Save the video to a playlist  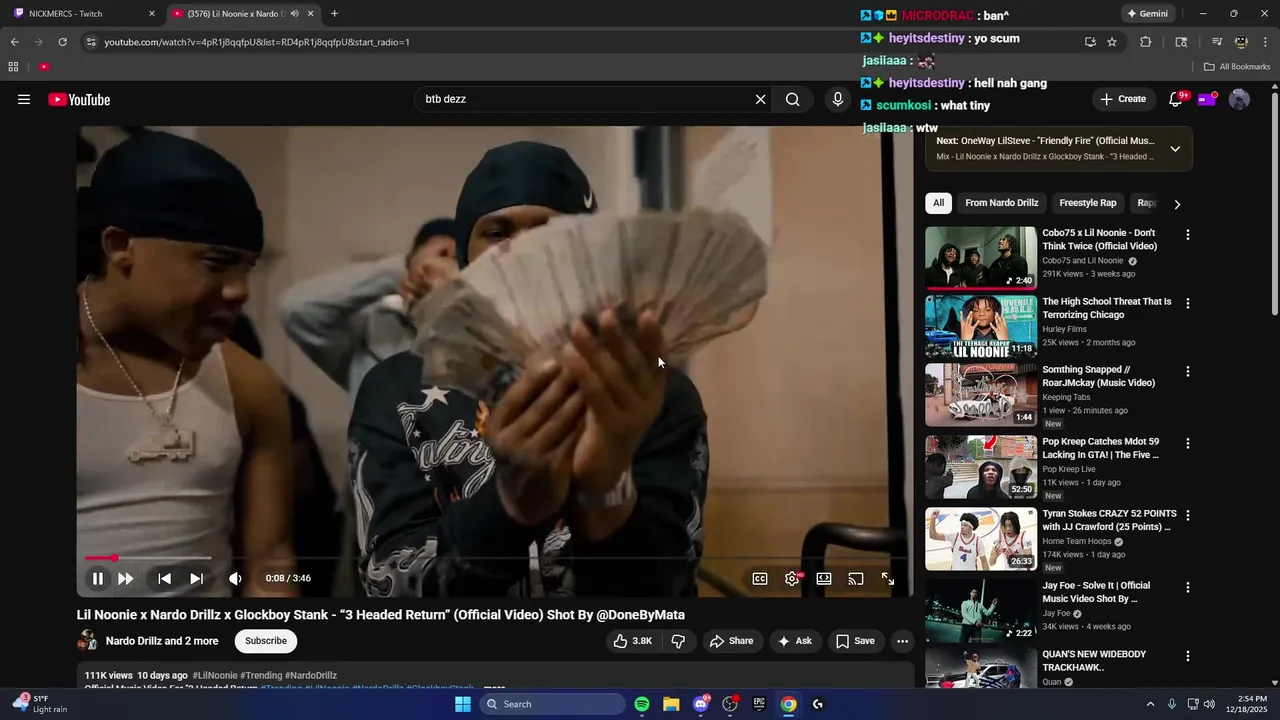click(x=855, y=641)
